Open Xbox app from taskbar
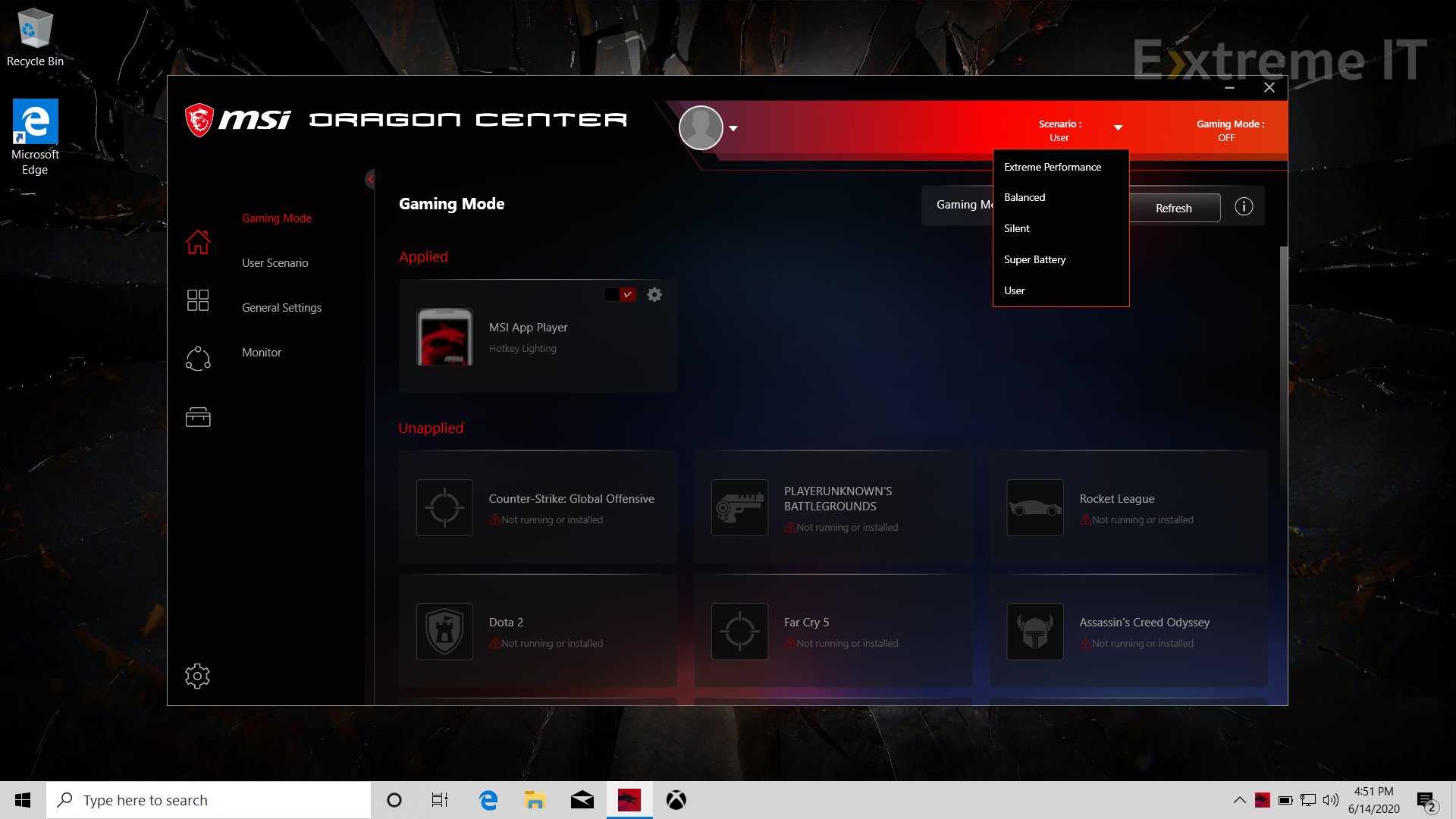Viewport: 1456px width, 819px height. (676, 800)
